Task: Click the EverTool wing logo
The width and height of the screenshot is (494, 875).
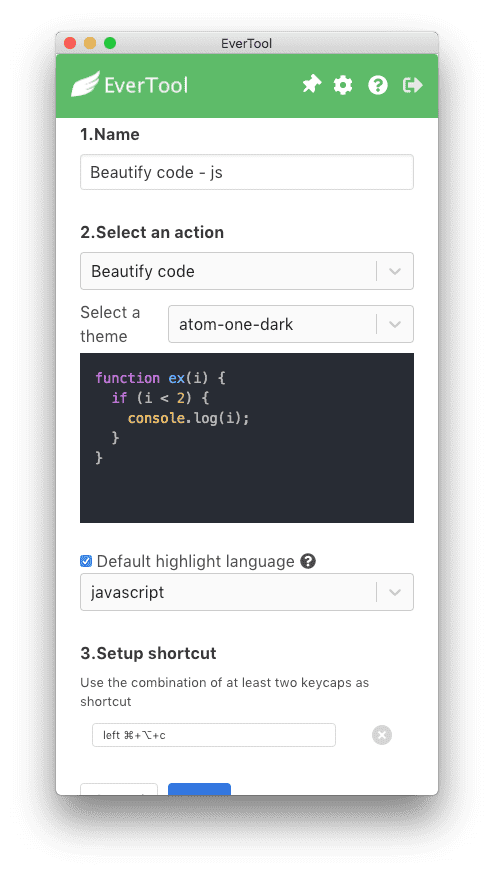Action: tap(85, 84)
